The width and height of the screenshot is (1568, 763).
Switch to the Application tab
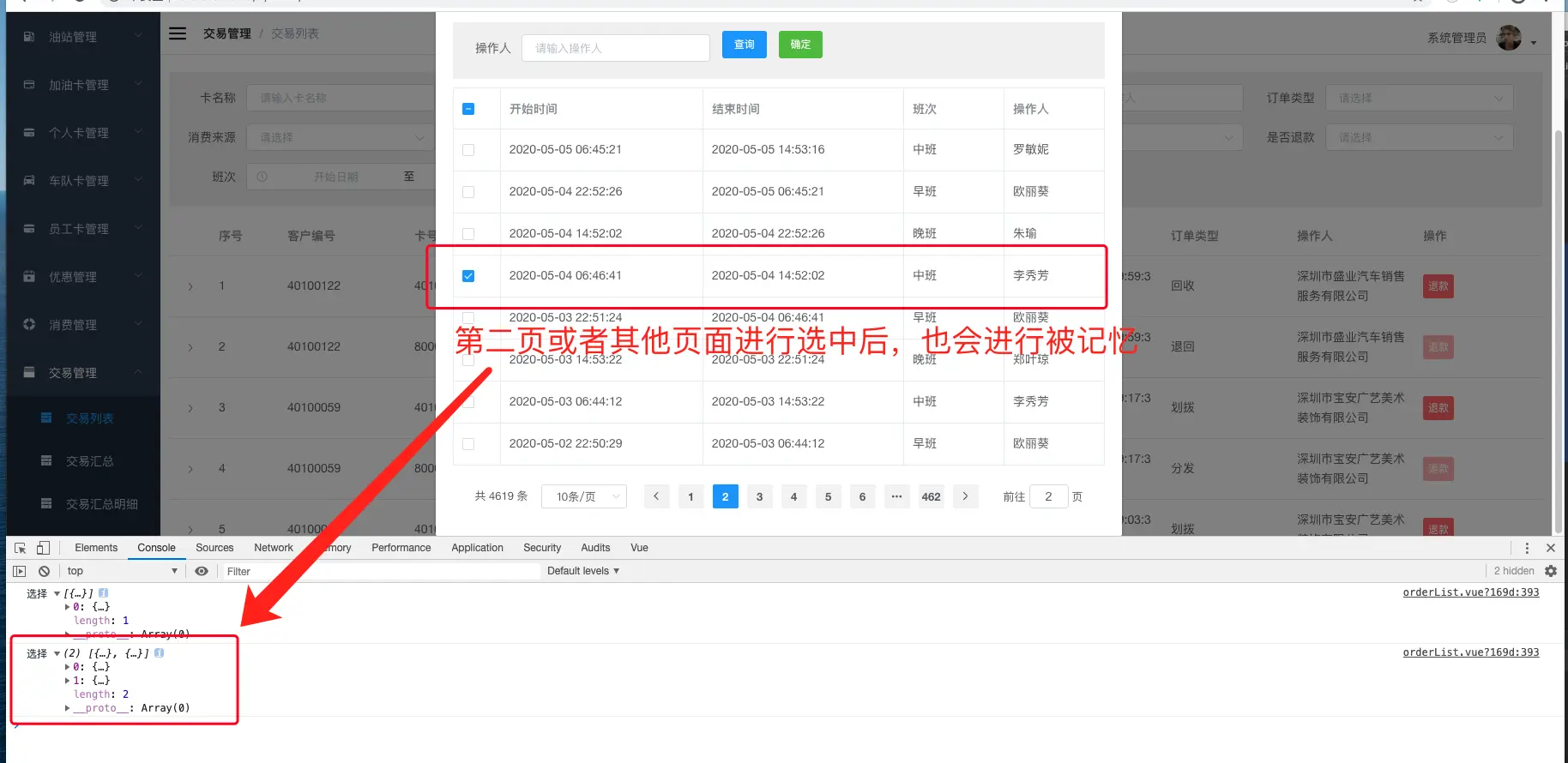click(478, 548)
